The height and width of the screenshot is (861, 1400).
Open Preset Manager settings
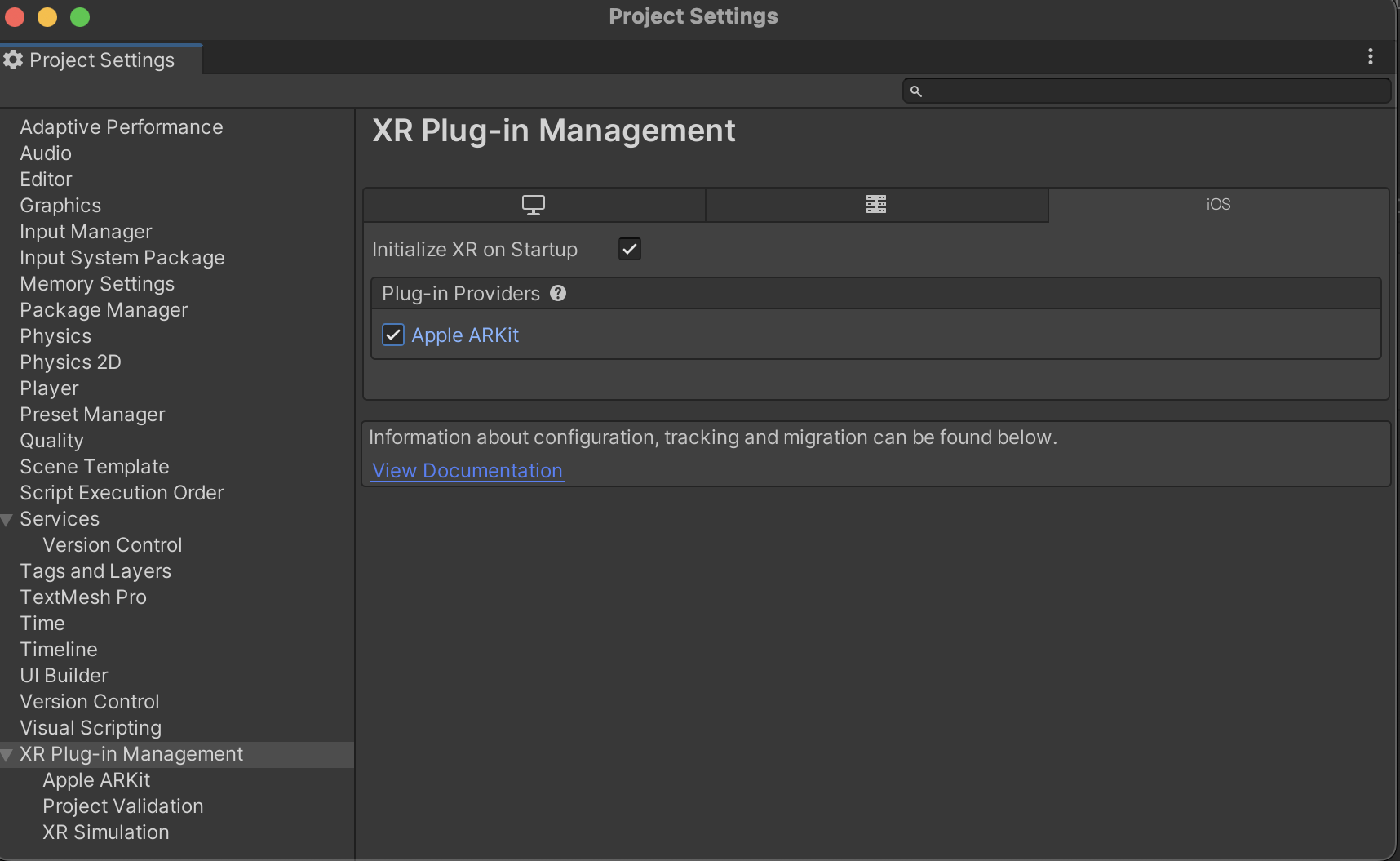(x=92, y=415)
